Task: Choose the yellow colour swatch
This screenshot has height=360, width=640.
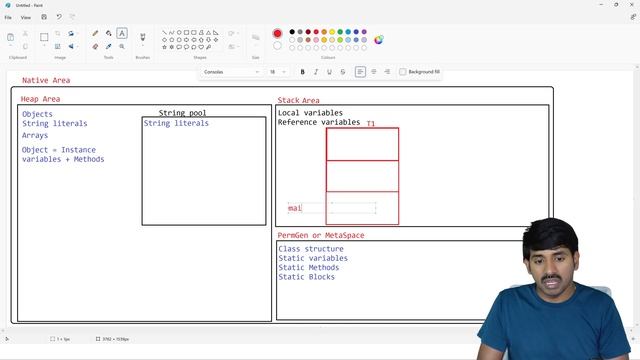Action: 332,32
